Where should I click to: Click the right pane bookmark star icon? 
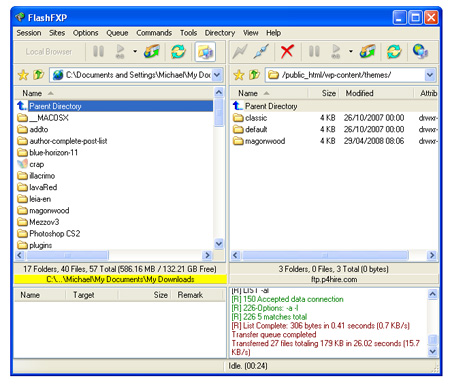click(x=239, y=75)
